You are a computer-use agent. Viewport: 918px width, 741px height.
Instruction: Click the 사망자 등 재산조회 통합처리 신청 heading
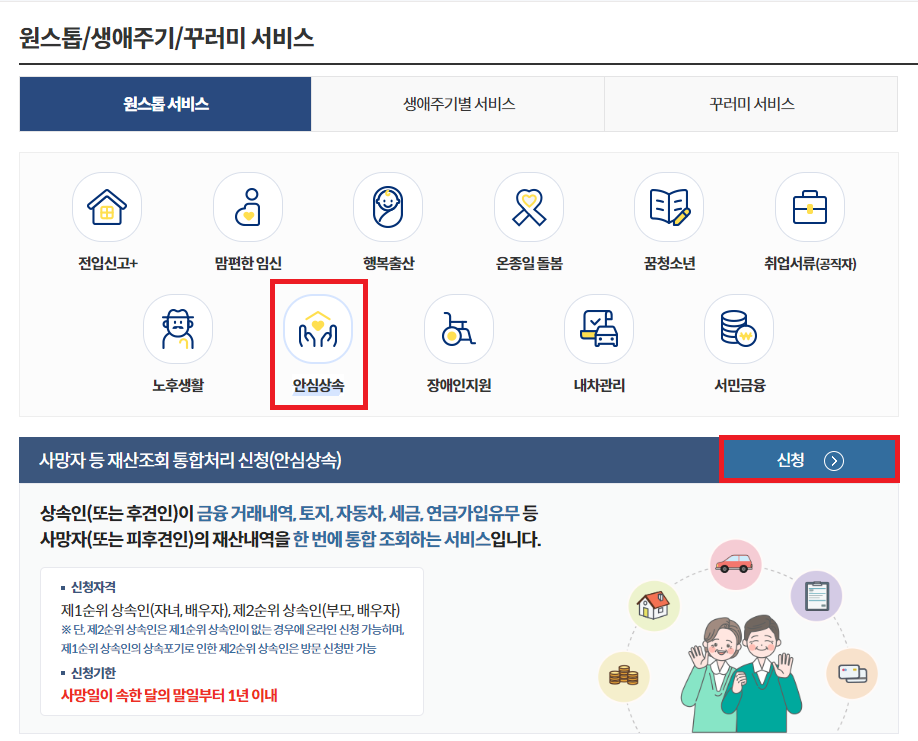tap(190, 460)
